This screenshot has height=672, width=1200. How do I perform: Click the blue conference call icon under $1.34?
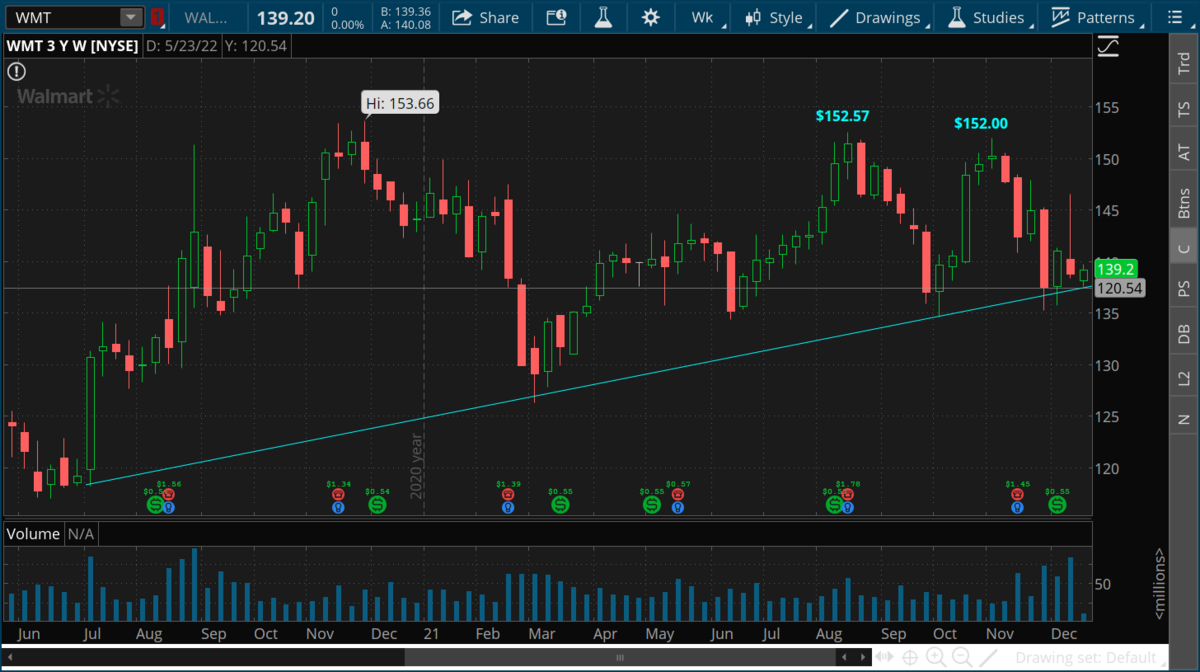click(x=339, y=507)
